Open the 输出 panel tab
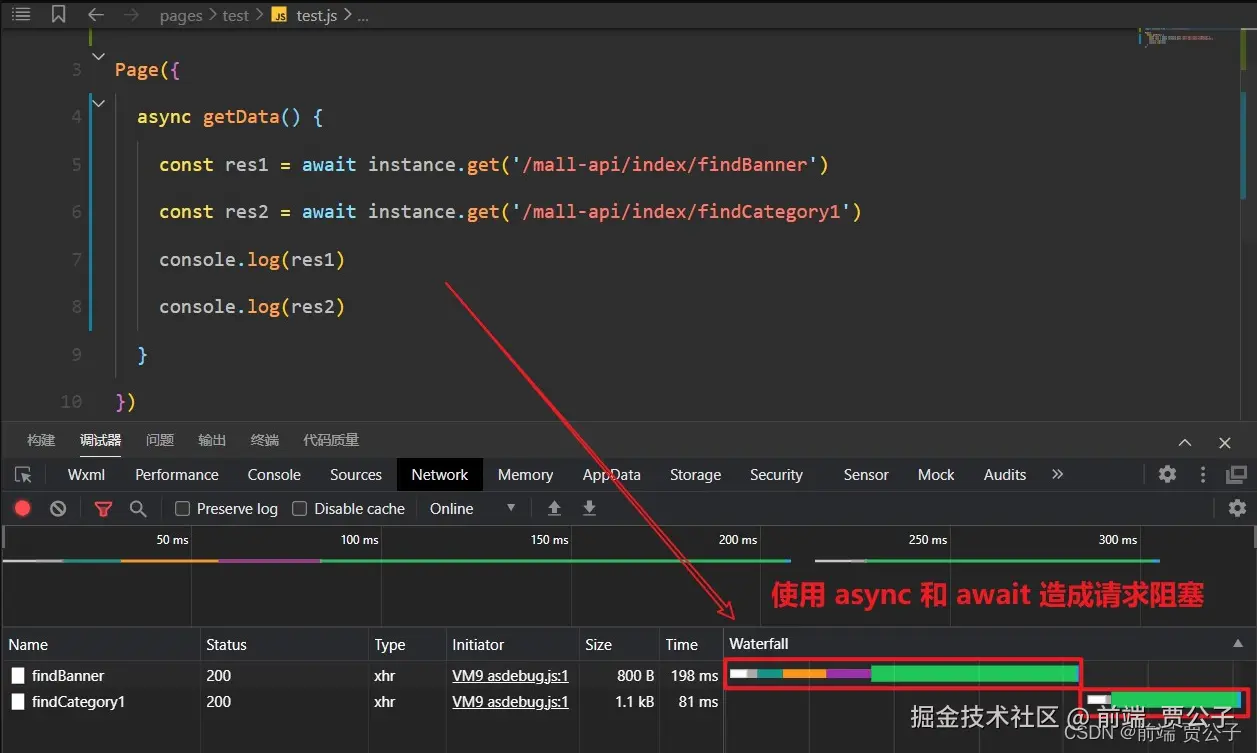The image size is (1257, 753). tap(212, 440)
